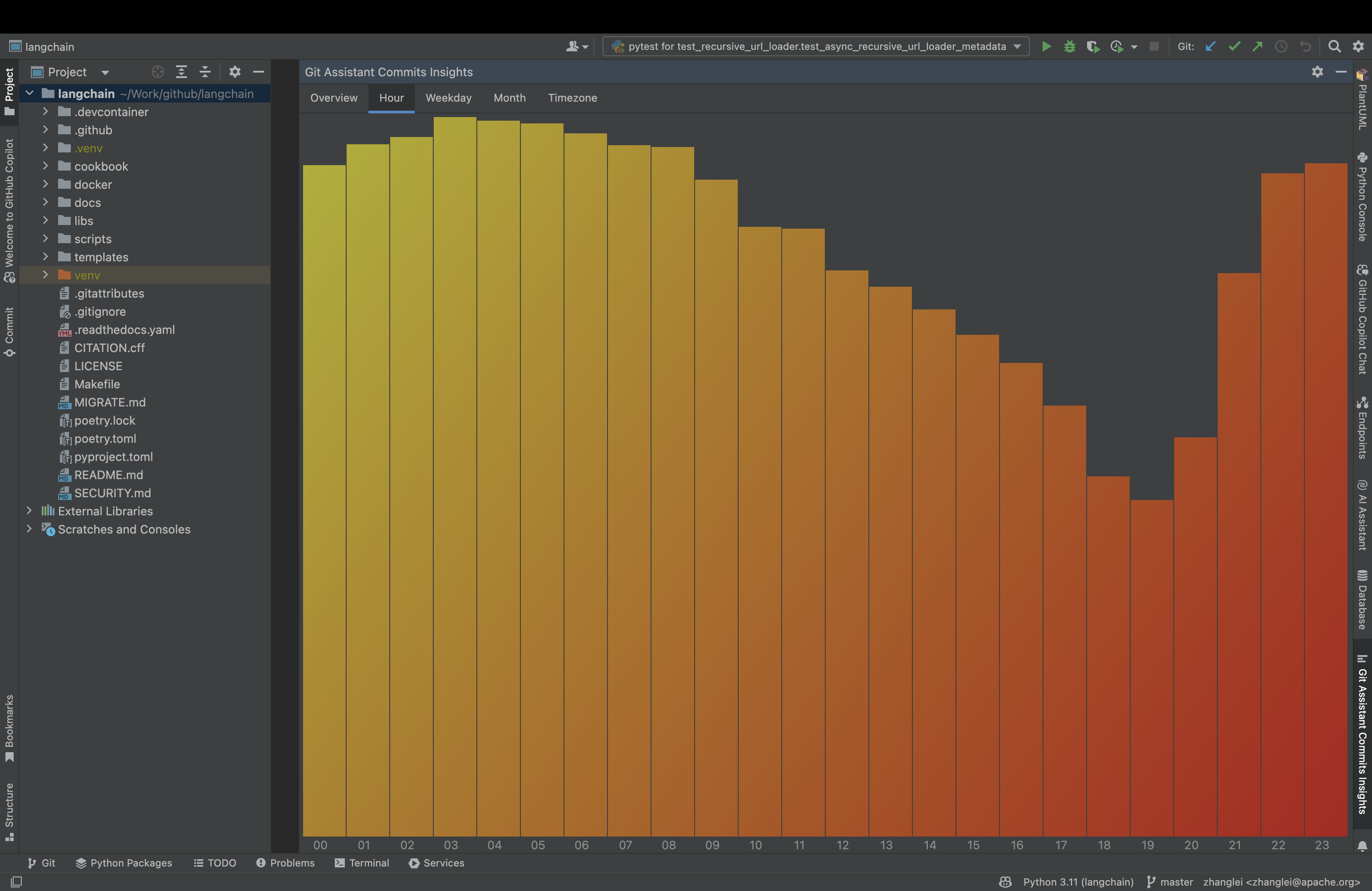Open the Overview tab in commits insights
This screenshot has width=1372, height=891.
tap(334, 97)
